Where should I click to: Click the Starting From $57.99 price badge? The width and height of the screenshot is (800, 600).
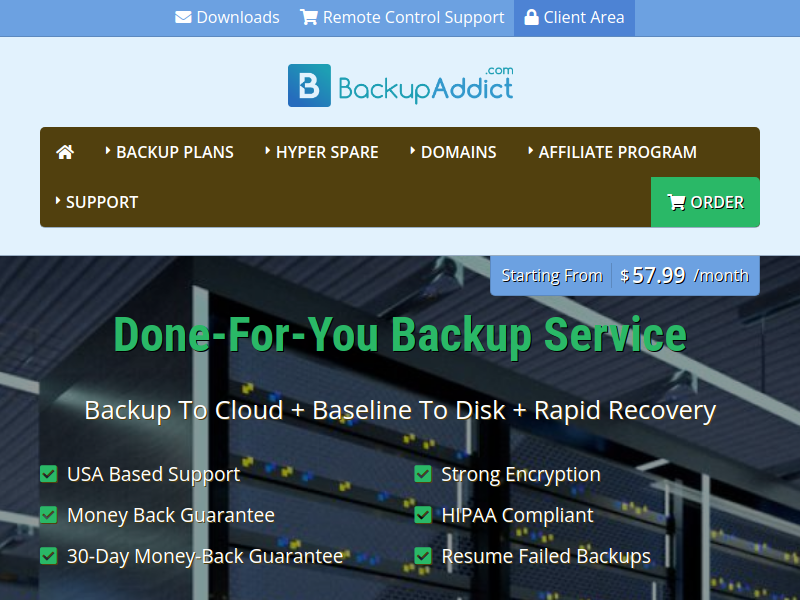point(625,275)
